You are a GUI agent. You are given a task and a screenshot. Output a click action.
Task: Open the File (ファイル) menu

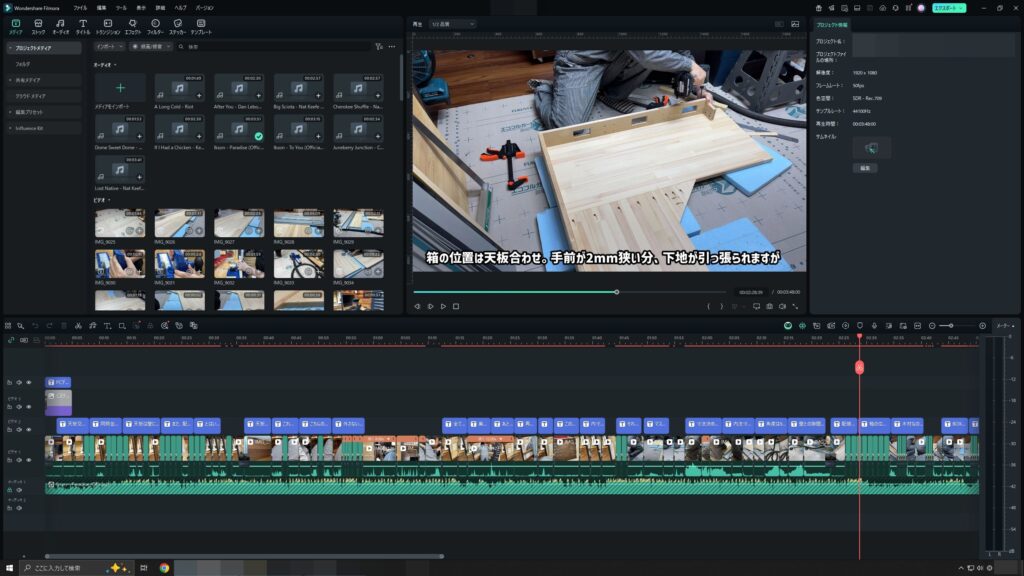(80, 7)
